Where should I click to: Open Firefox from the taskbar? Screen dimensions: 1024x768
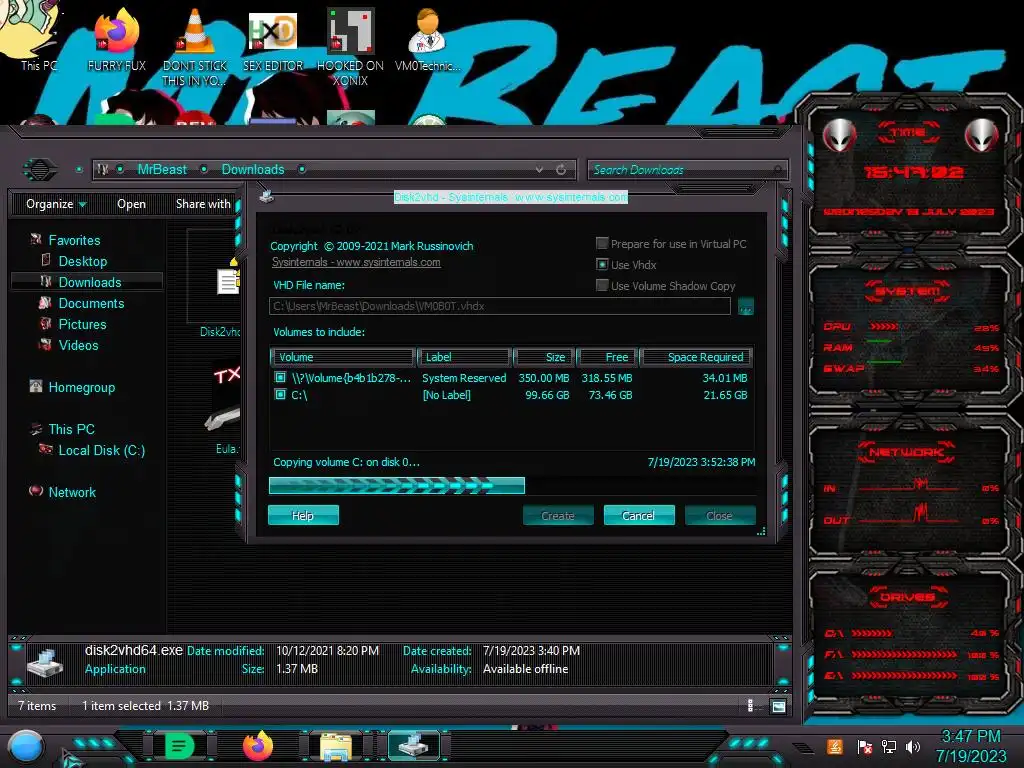click(257, 746)
